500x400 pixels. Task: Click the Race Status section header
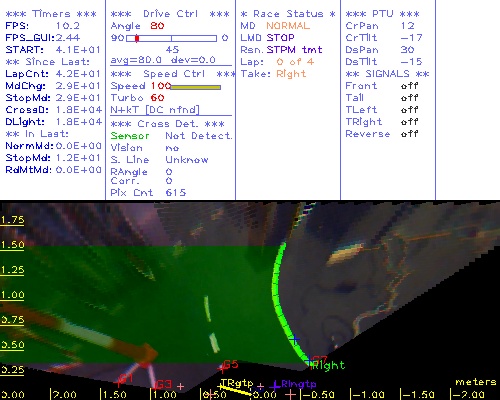tap(288, 14)
